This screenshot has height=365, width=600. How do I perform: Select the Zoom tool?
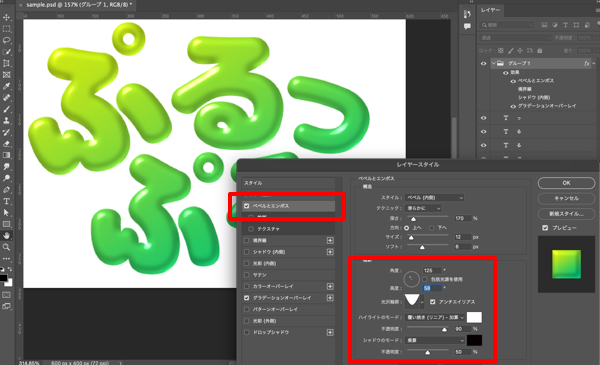pyautogui.click(x=7, y=247)
